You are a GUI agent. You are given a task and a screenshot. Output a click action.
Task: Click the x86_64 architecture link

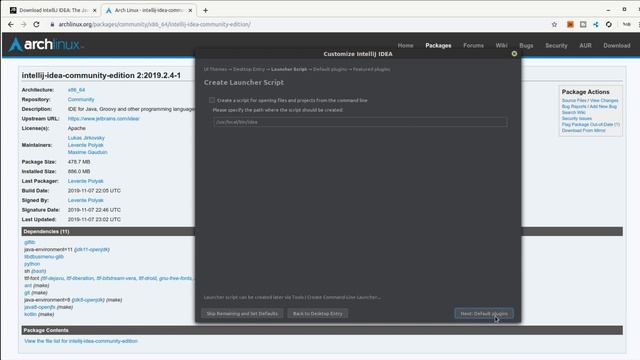(x=76, y=90)
